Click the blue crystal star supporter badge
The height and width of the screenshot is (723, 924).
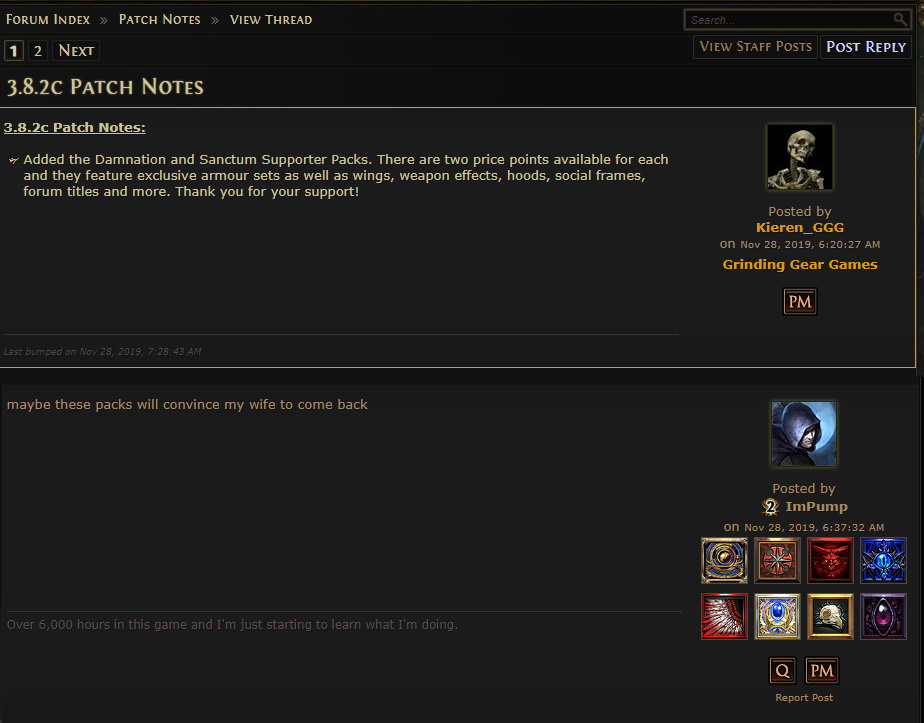[x=883, y=560]
